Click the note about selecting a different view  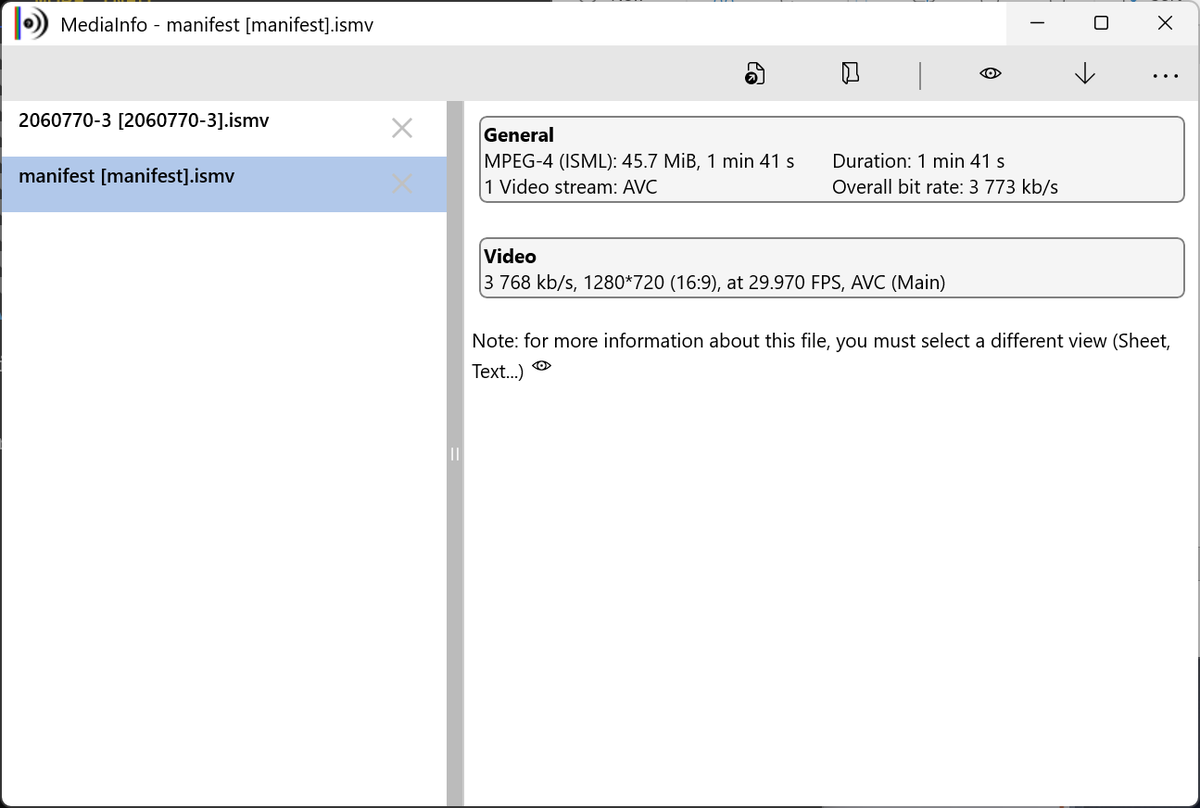click(x=821, y=355)
